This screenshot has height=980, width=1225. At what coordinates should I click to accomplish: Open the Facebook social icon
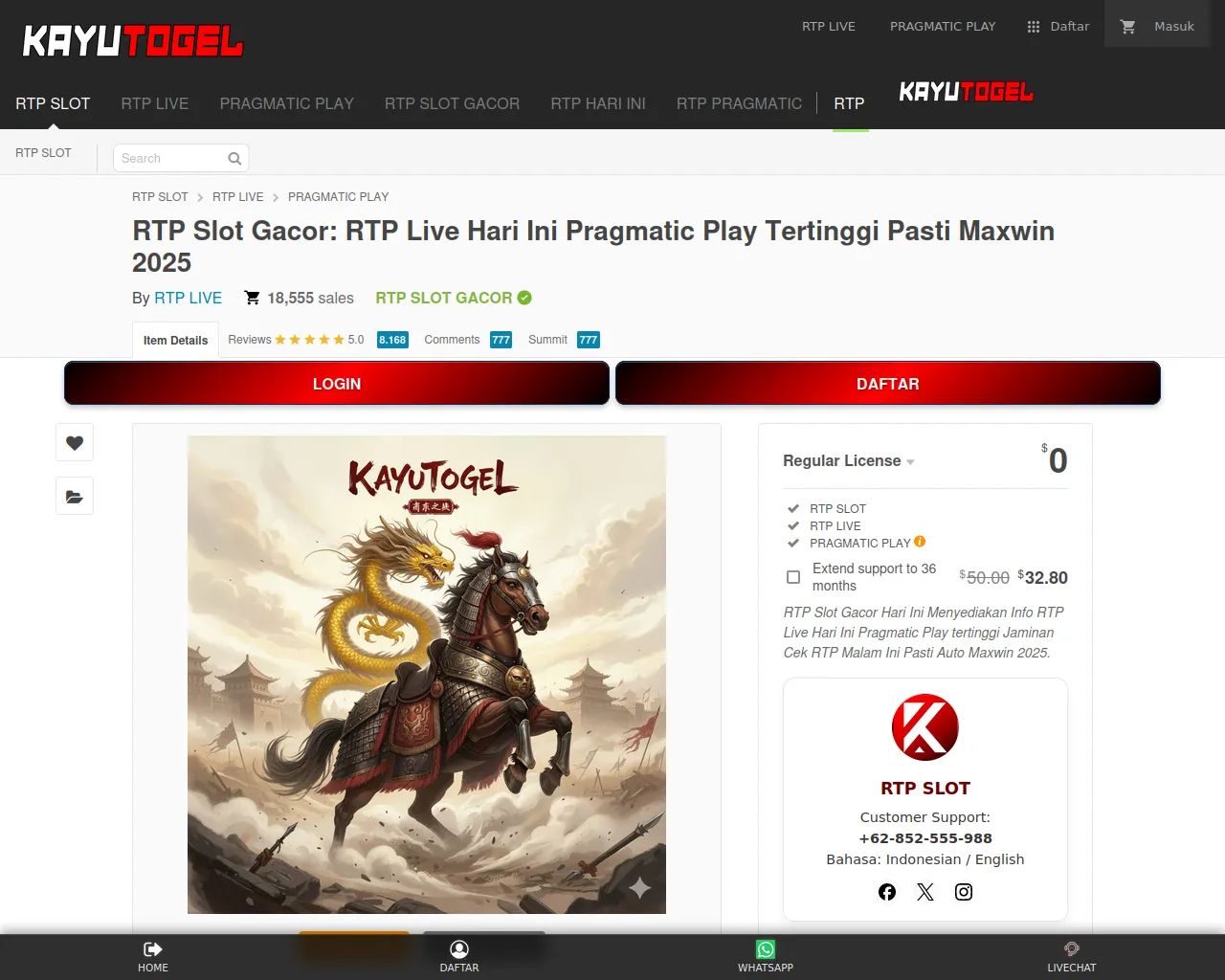click(887, 892)
